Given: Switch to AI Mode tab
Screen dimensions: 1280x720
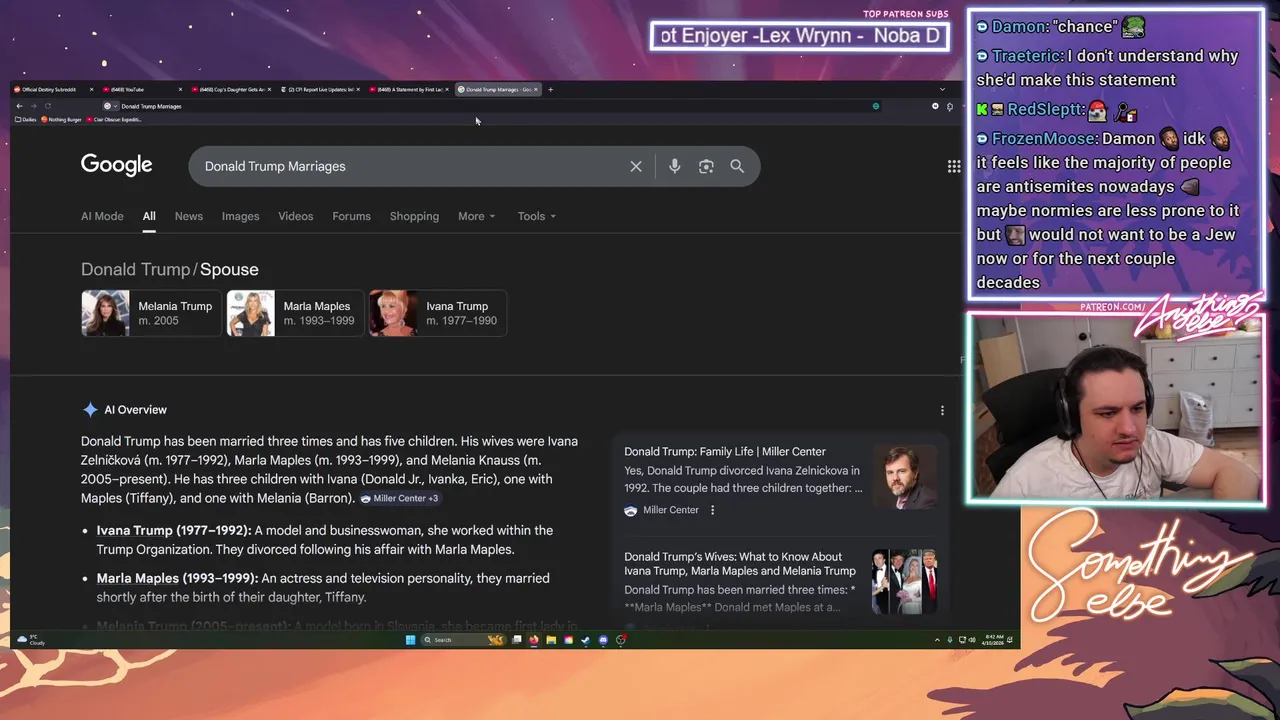Looking at the screenshot, I should [102, 216].
